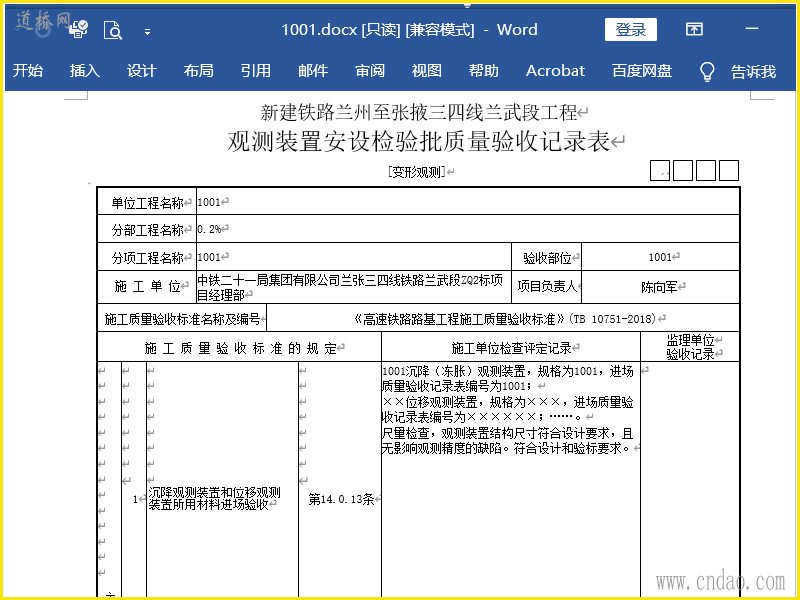The width and height of the screenshot is (800, 600).
Task: Click the 0.2% value cell
Action: tap(468, 229)
